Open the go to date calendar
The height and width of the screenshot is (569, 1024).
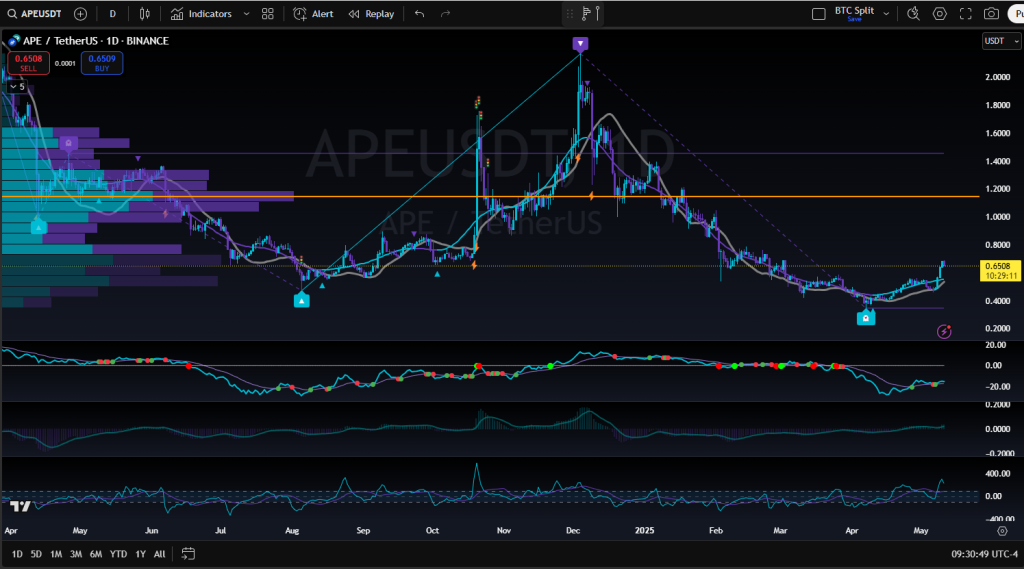[x=188, y=554]
